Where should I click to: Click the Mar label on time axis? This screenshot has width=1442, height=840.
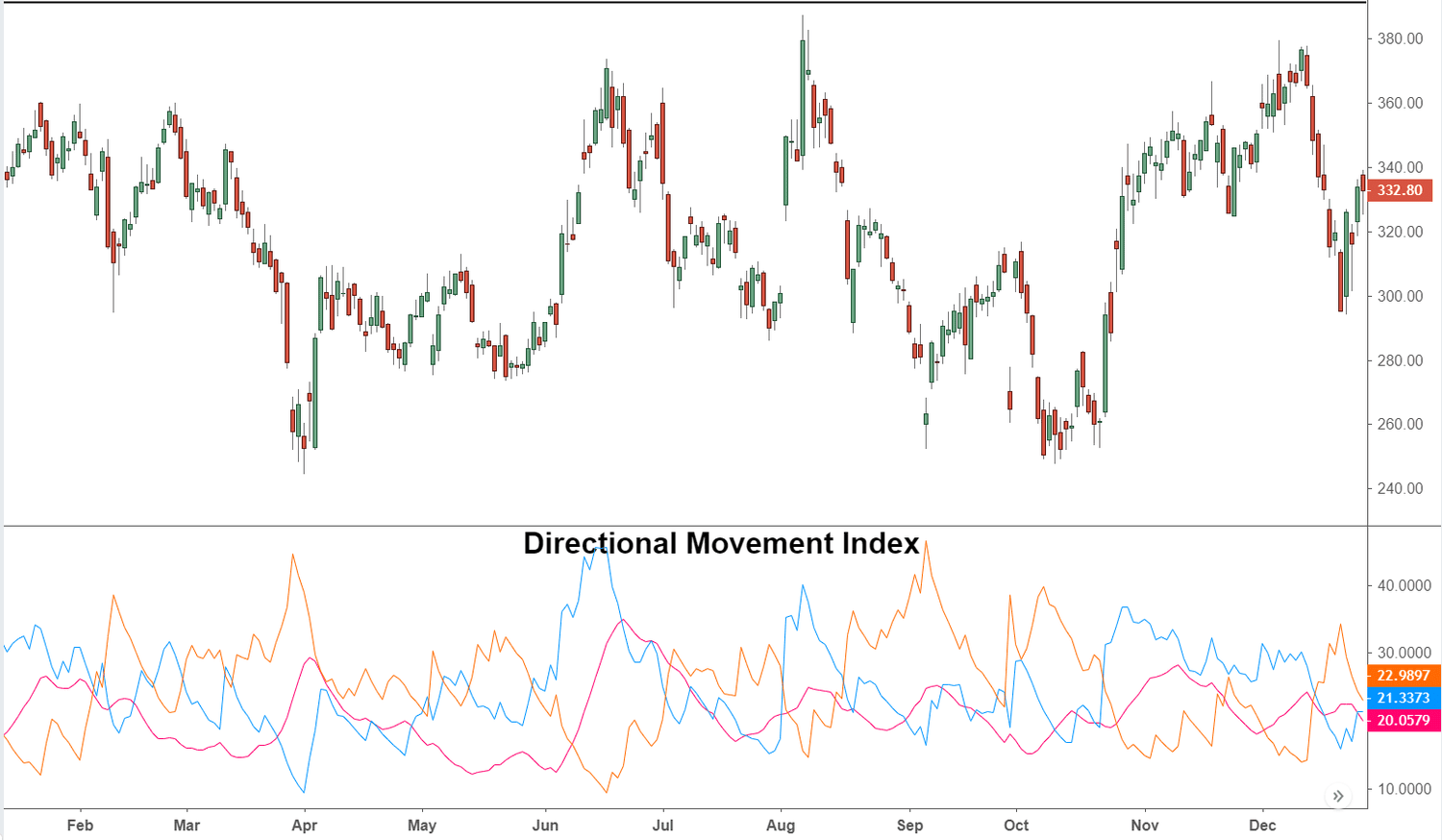coord(186,826)
